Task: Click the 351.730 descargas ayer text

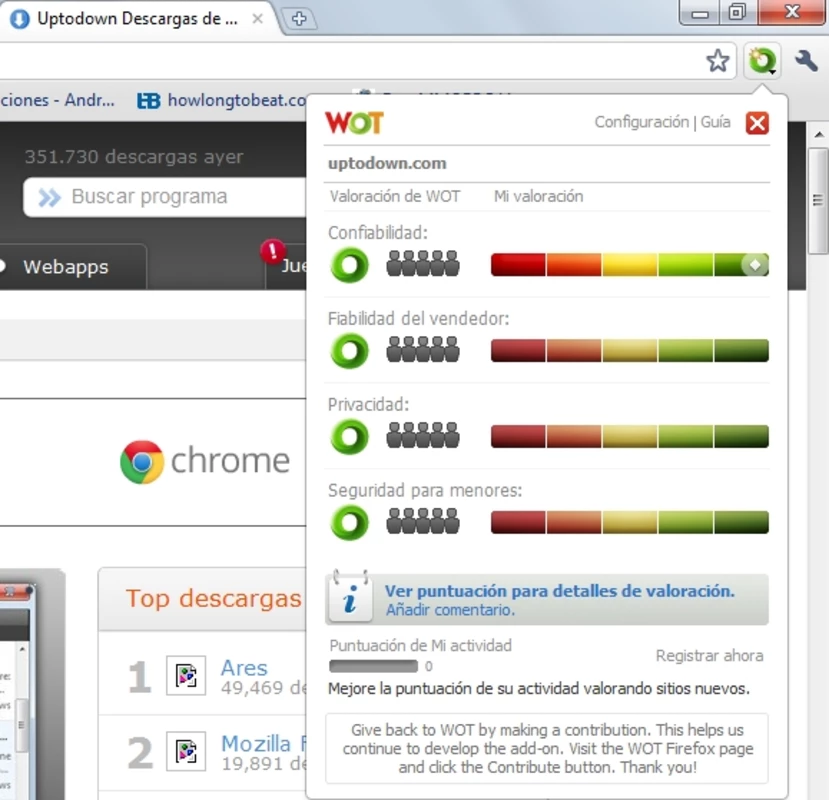Action: click(x=134, y=157)
